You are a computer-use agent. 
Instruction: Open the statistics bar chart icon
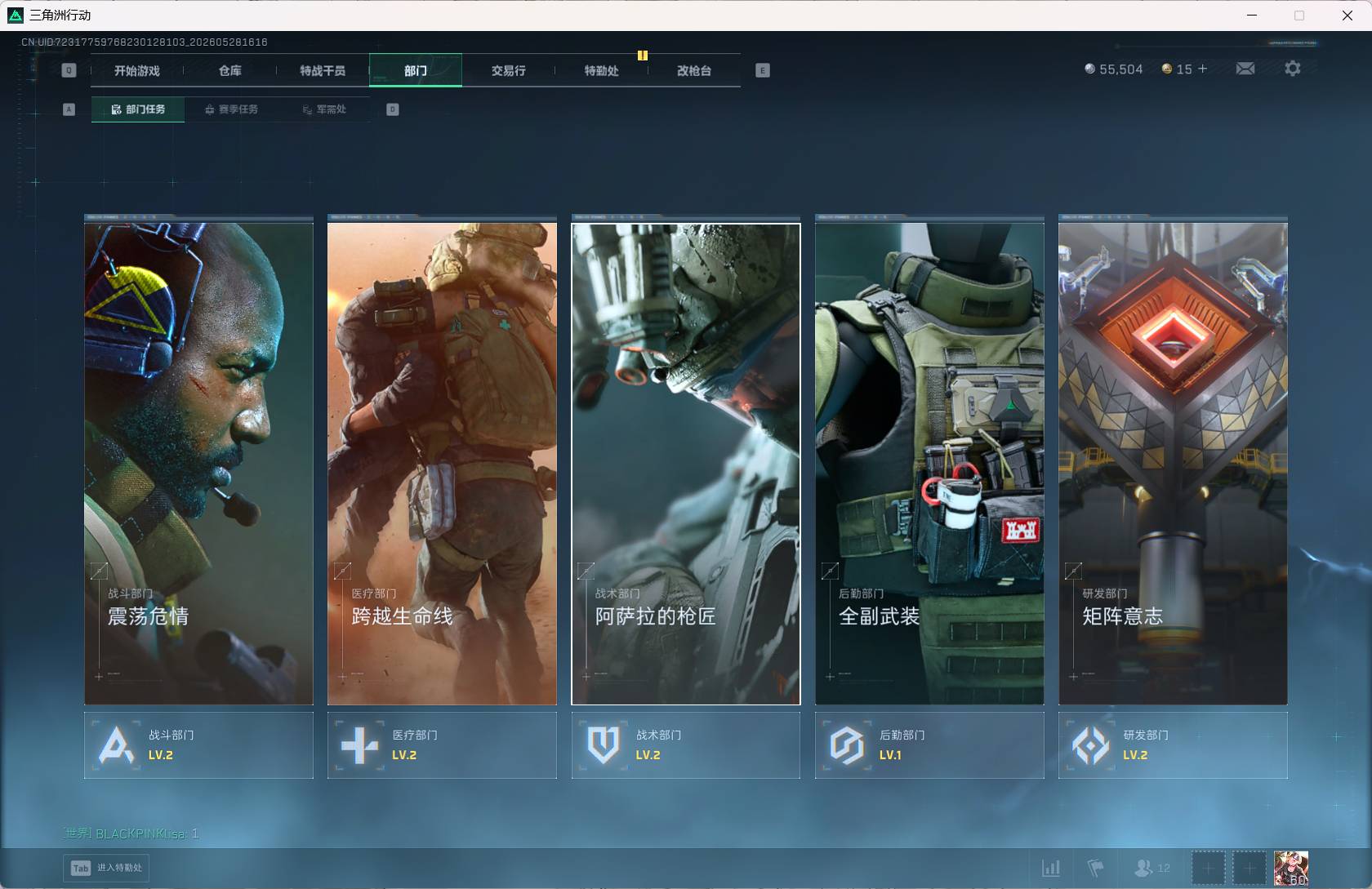point(1051,868)
